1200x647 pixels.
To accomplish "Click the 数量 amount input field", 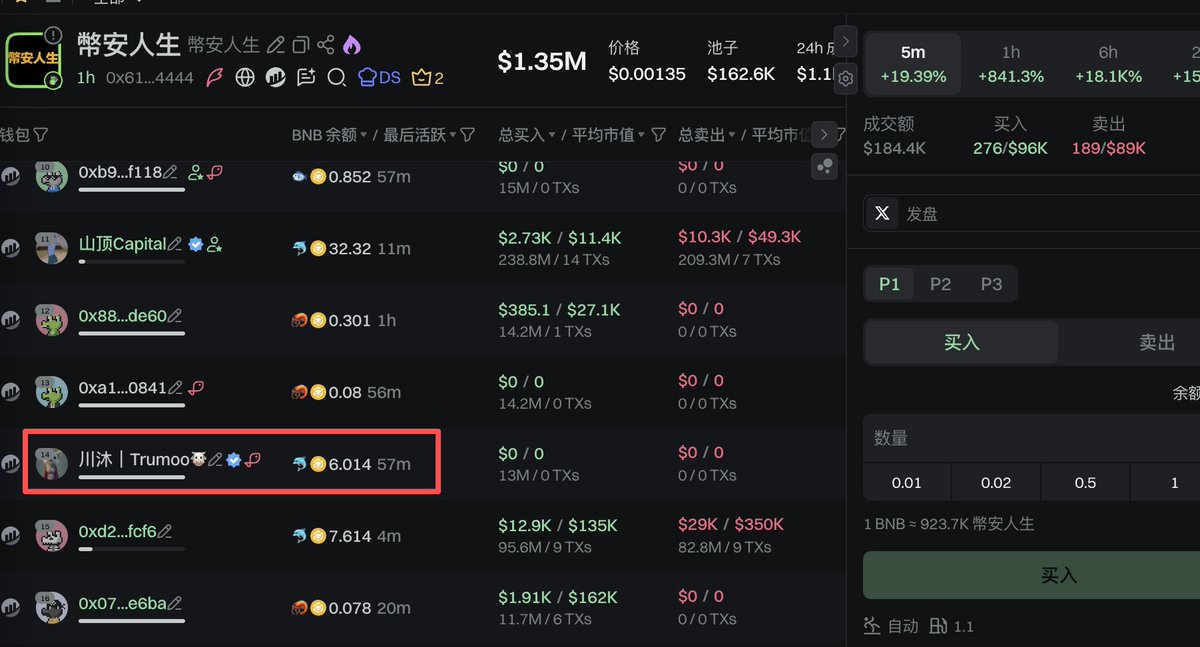I will coord(1030,438).
